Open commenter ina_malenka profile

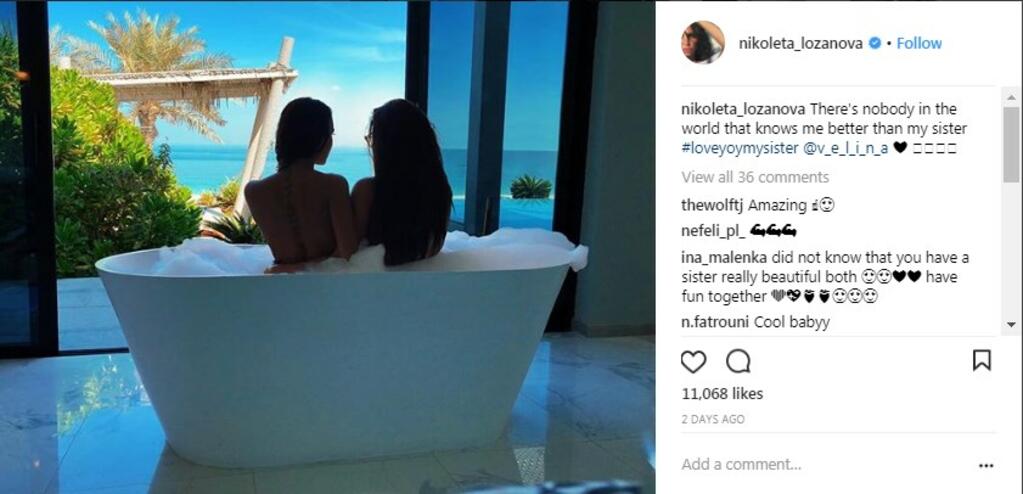716,257
